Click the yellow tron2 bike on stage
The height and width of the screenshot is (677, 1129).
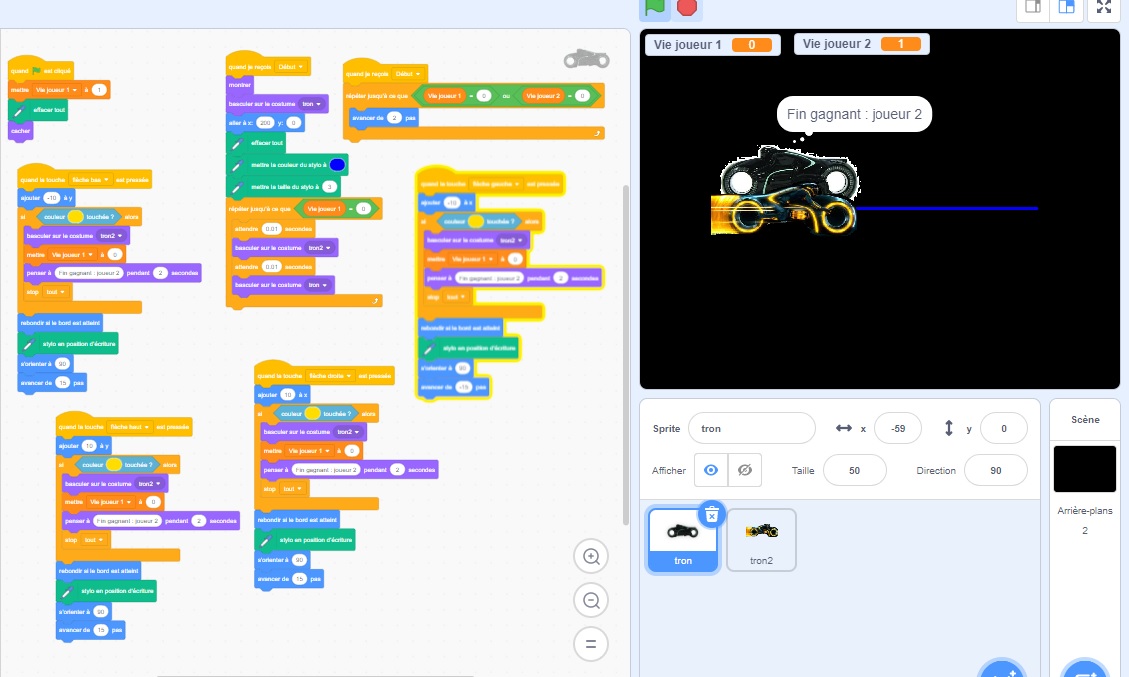(783, 212)
